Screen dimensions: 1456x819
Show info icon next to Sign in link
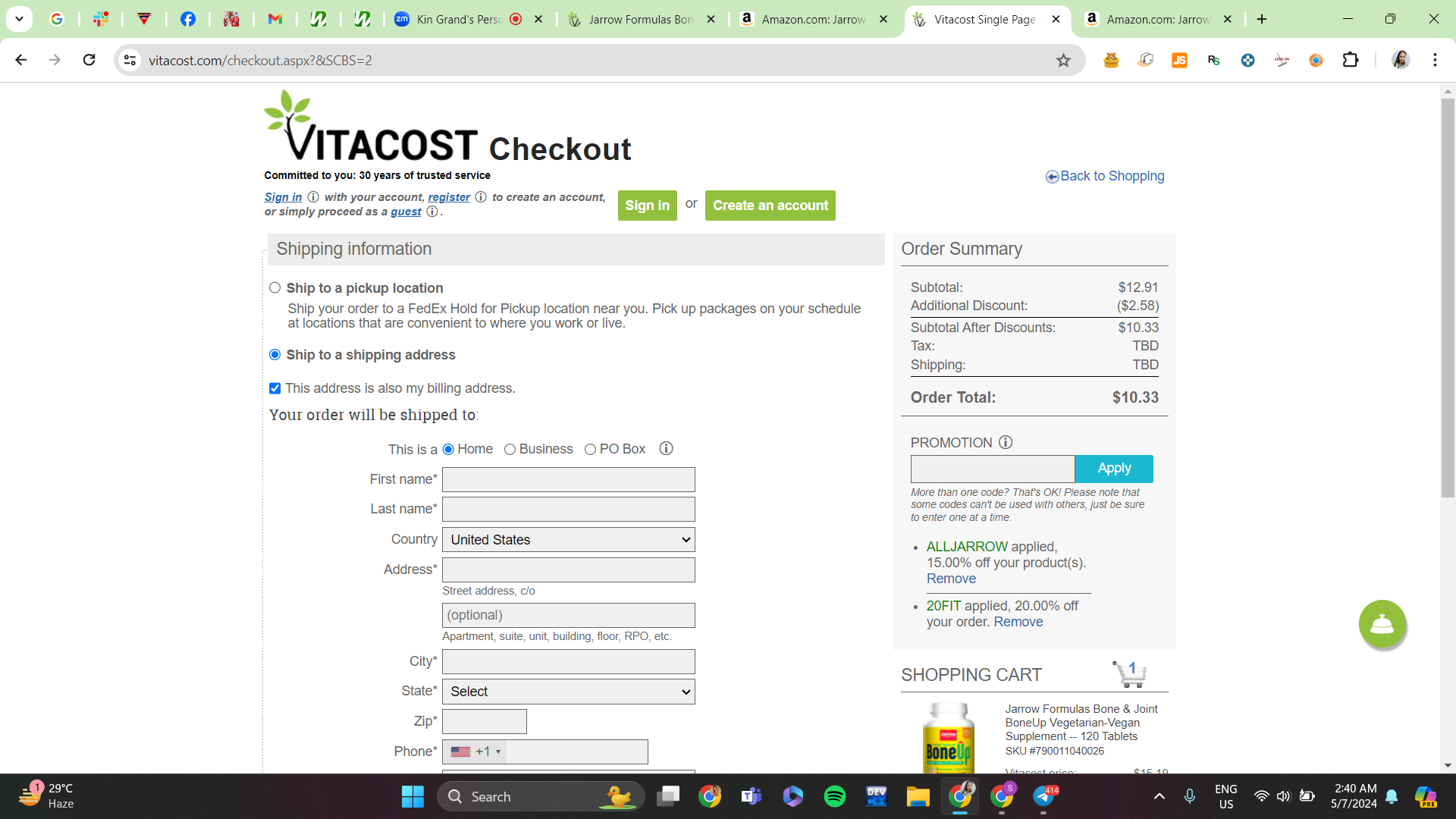coord(313,197)
